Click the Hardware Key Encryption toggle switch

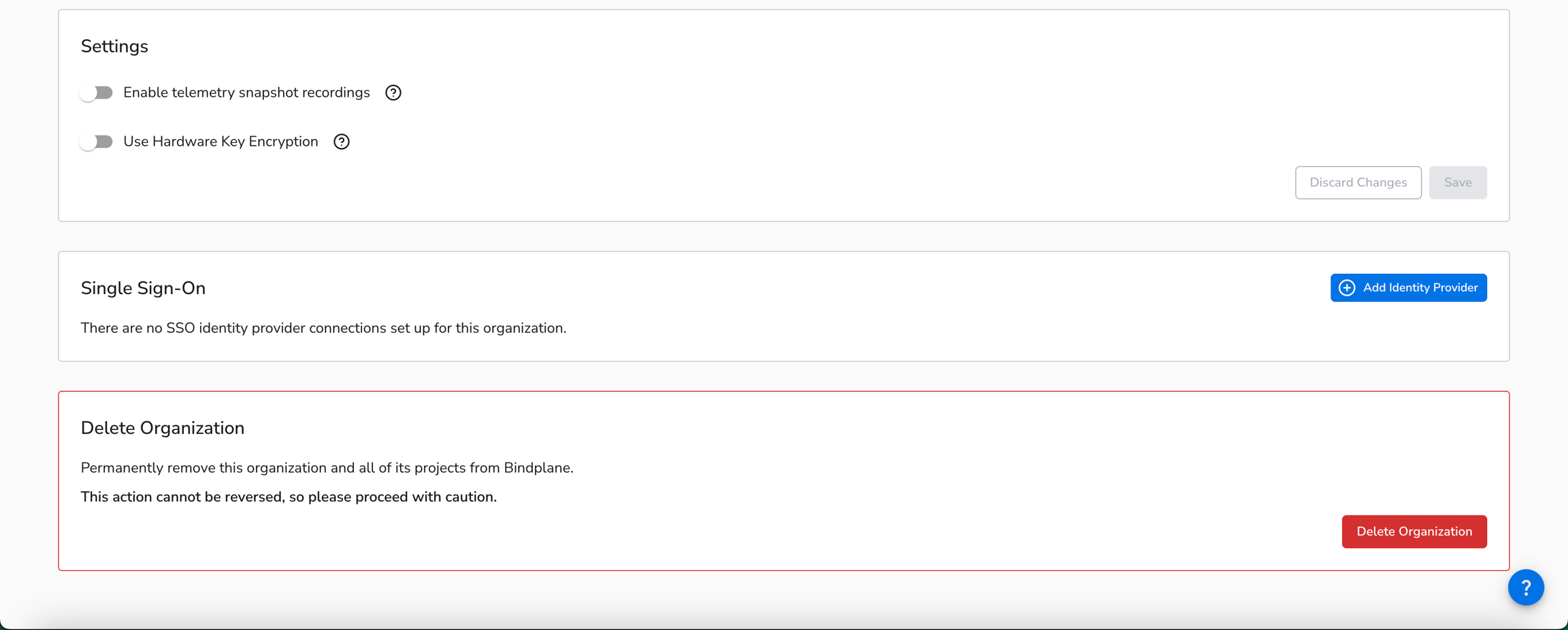pyautogui.click(x=97, y=142)
